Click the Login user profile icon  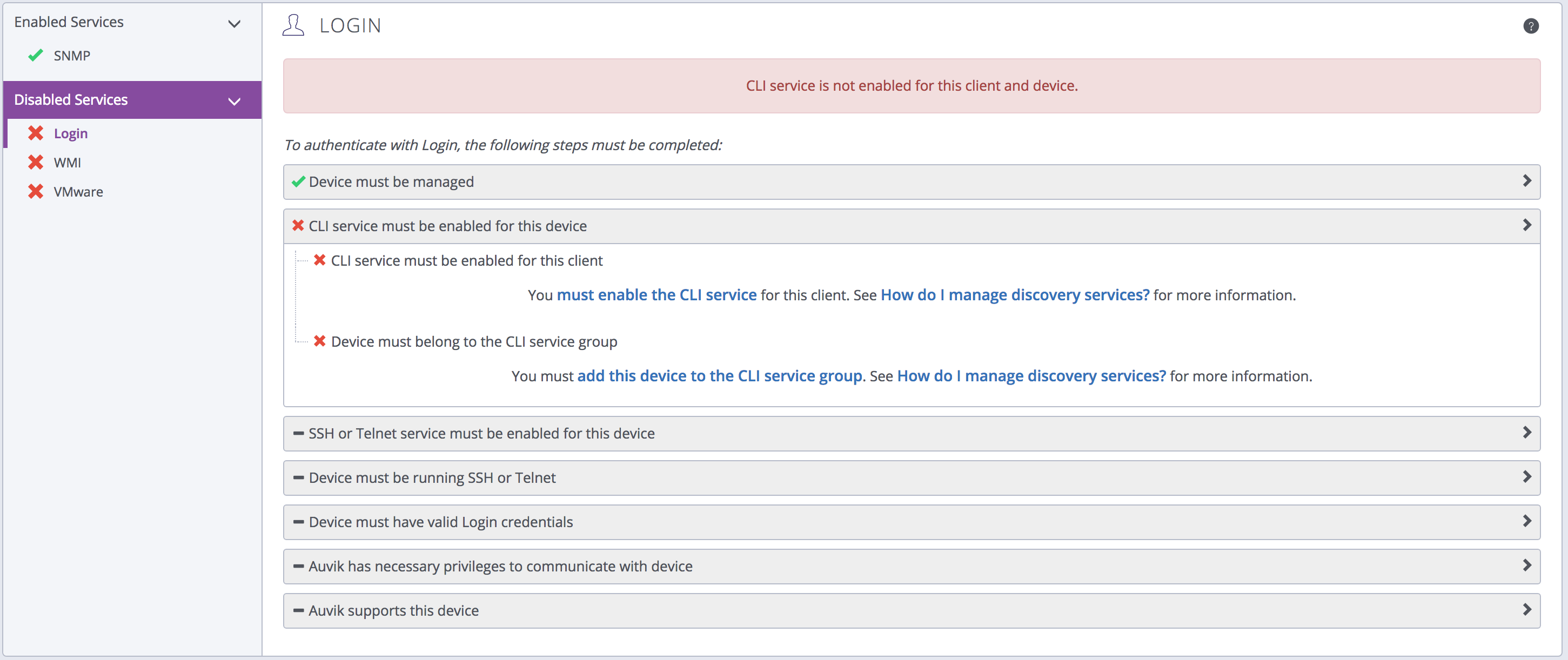(x=293, y=25)
